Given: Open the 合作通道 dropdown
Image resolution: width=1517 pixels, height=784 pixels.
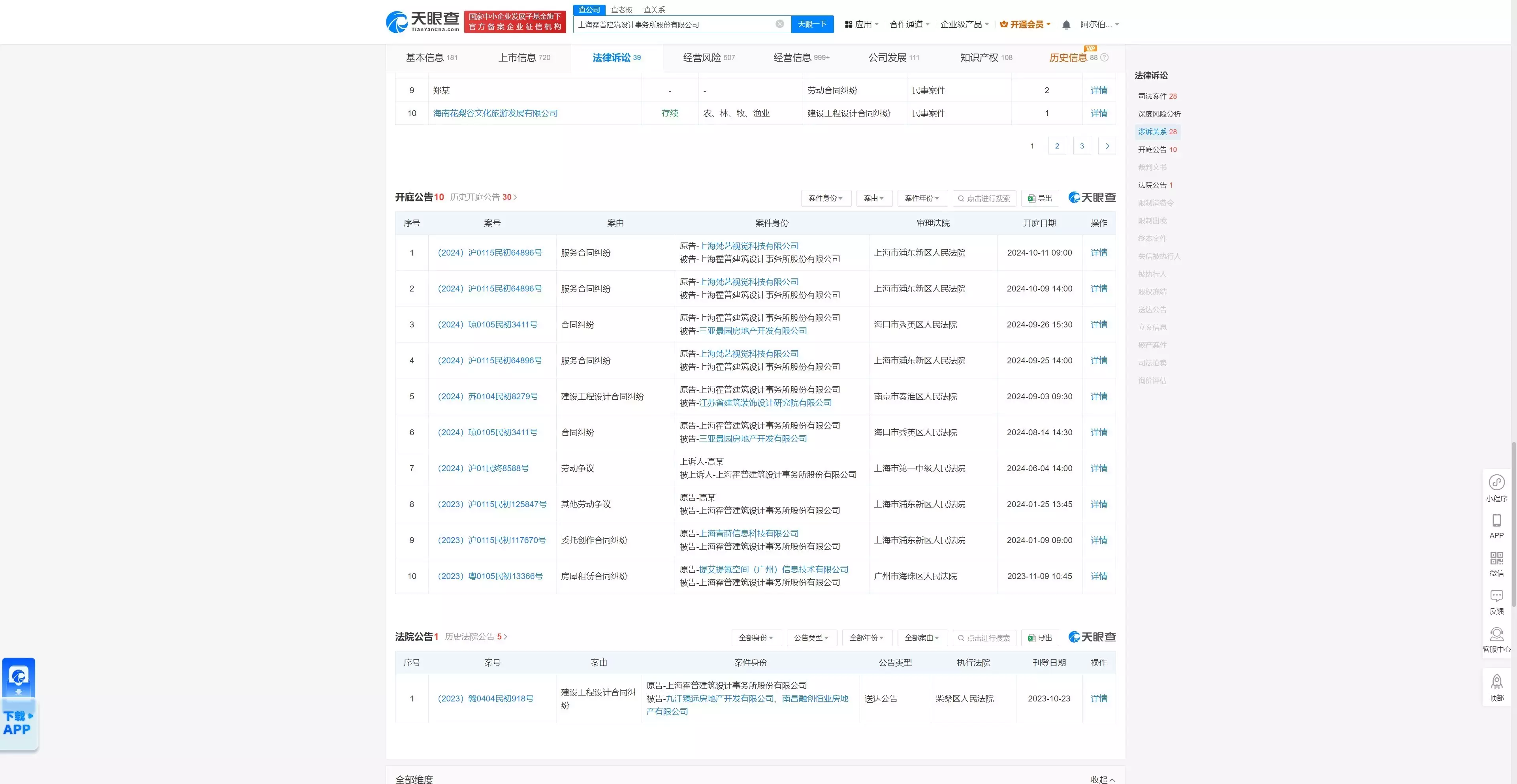Looking at the screenshot, I should point(909,24).
